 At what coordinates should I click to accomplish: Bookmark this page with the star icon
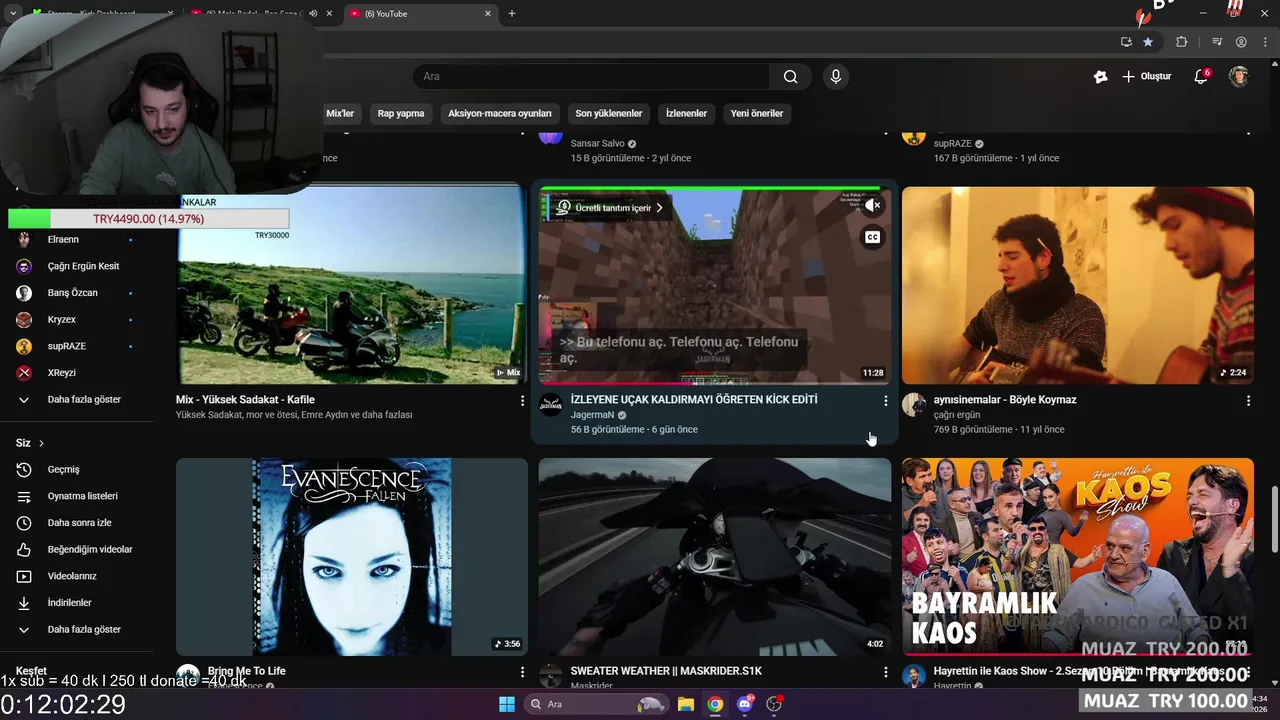point(1148,42)
